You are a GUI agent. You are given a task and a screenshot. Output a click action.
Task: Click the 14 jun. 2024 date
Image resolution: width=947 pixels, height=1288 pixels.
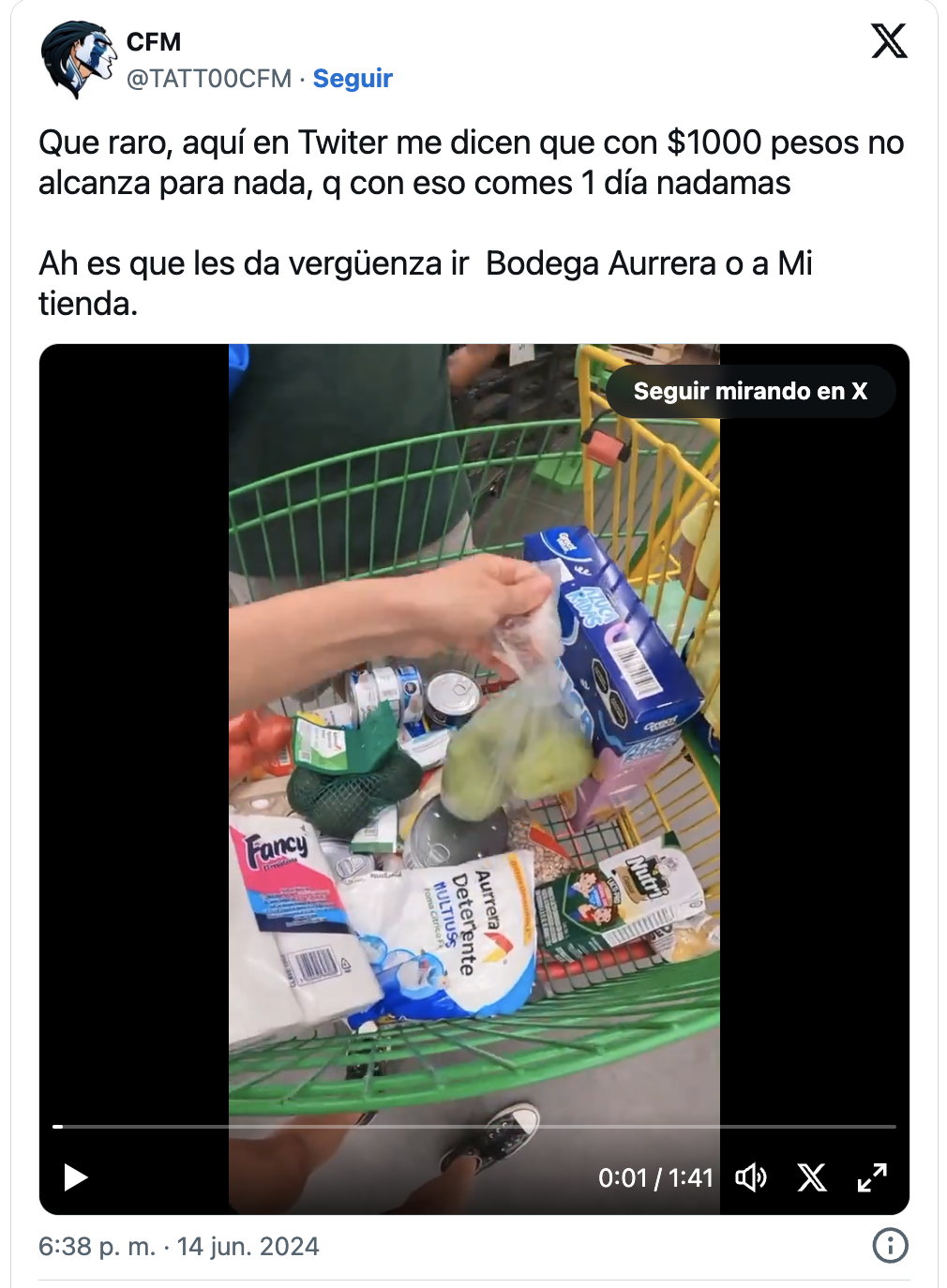click(248, 1247)
